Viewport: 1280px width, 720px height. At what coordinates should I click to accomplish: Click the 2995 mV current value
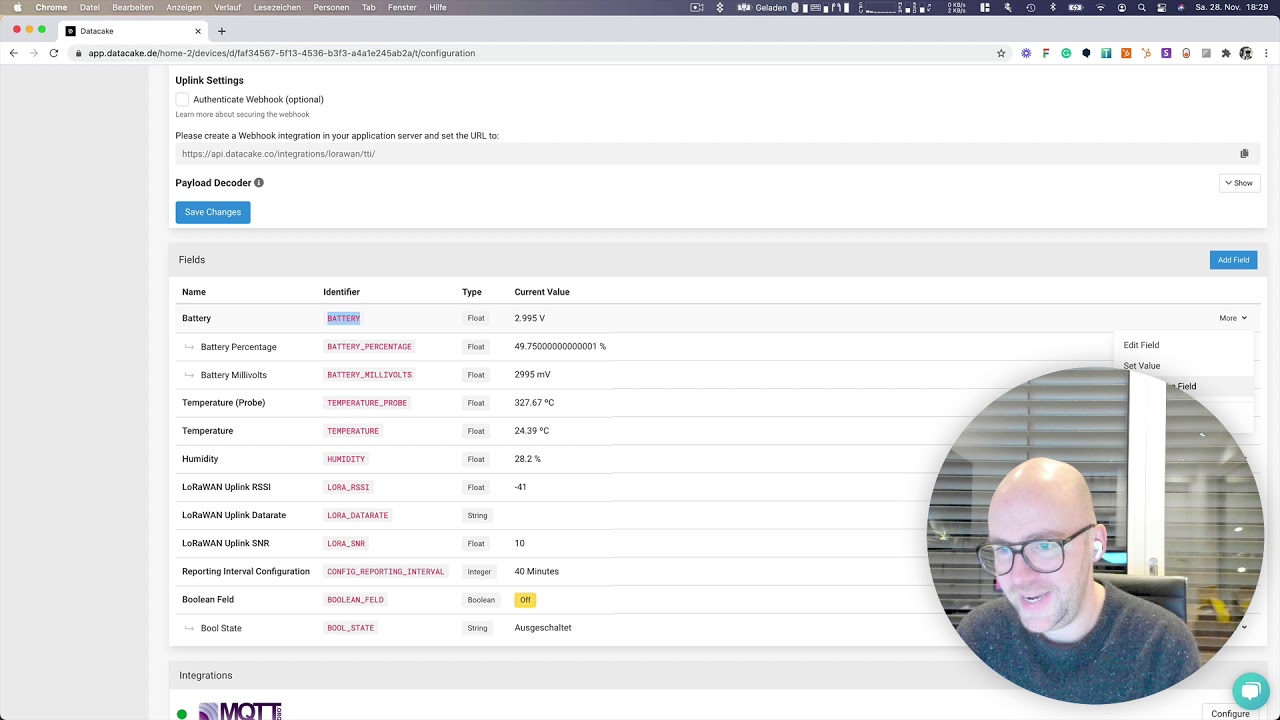click(x=532, y=375)
